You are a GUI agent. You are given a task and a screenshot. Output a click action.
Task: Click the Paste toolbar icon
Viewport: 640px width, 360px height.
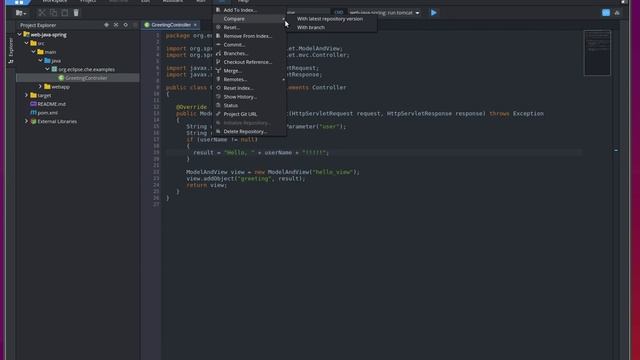click(x=64, y=13)
